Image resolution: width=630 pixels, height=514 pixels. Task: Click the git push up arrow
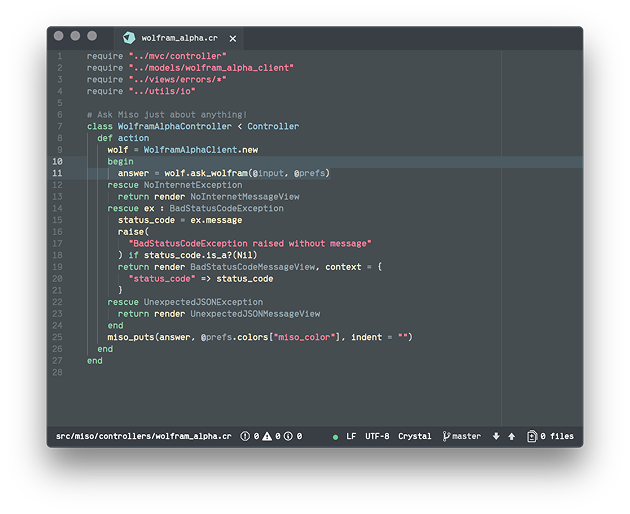[x=512, y=436]
